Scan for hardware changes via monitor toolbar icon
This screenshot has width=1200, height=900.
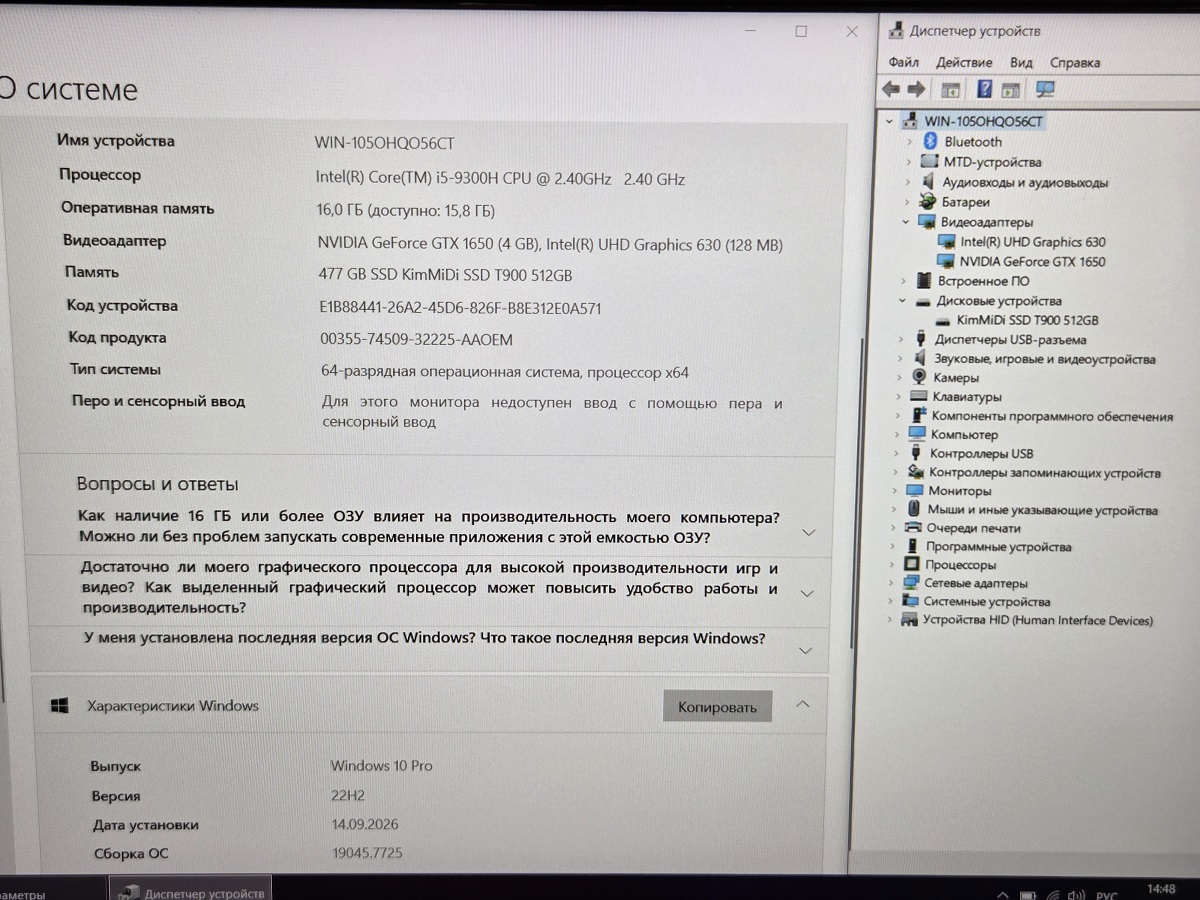pyautogui.click(x=1045, y=90)
